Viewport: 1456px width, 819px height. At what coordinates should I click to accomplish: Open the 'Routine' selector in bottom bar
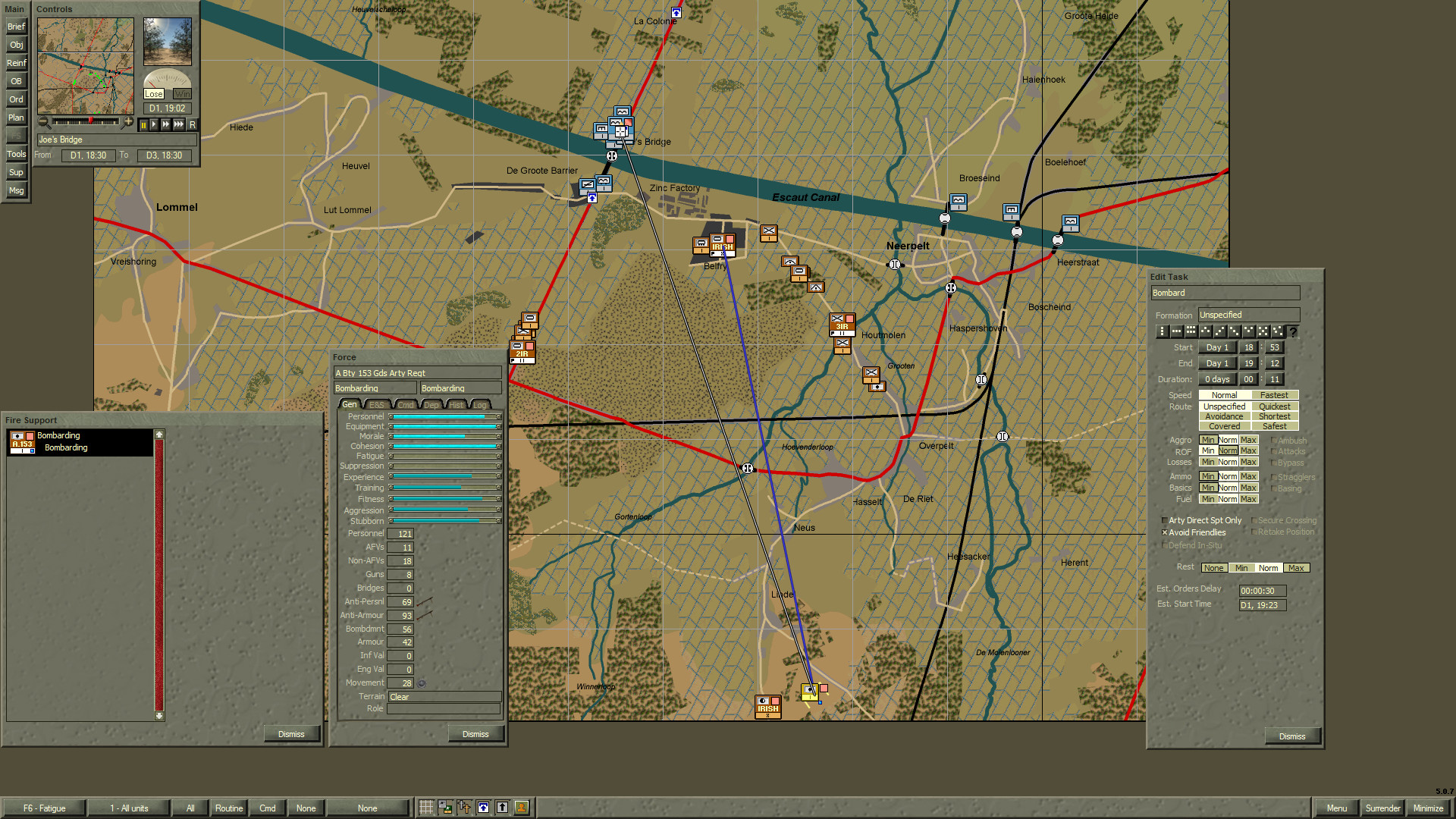click(x=229, y=808)
